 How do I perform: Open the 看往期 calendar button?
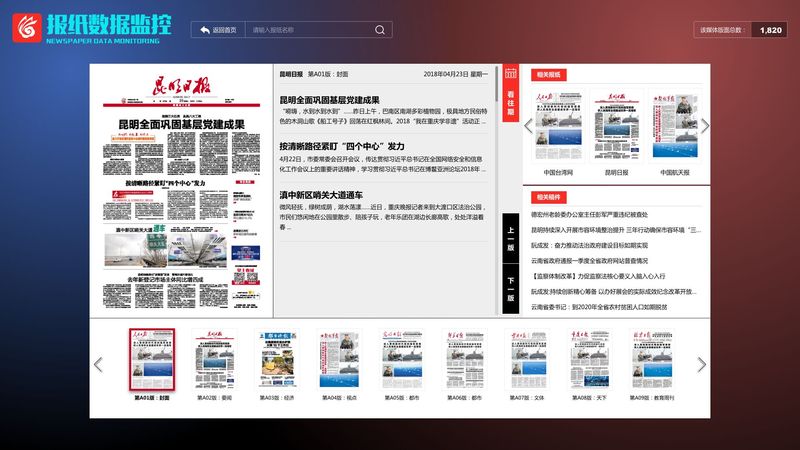[511, 93]
